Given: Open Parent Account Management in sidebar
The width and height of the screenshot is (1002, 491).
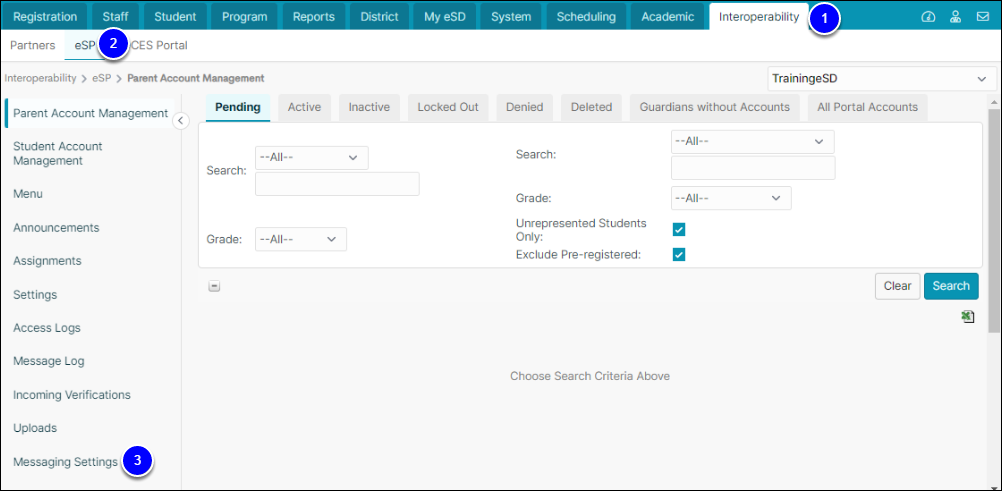Looking at the screenshot, I should (x=90, y=113).
